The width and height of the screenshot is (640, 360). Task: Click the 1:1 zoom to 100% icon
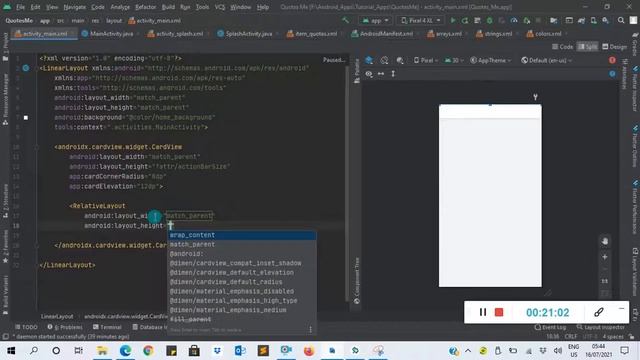(x=604, y=281)
